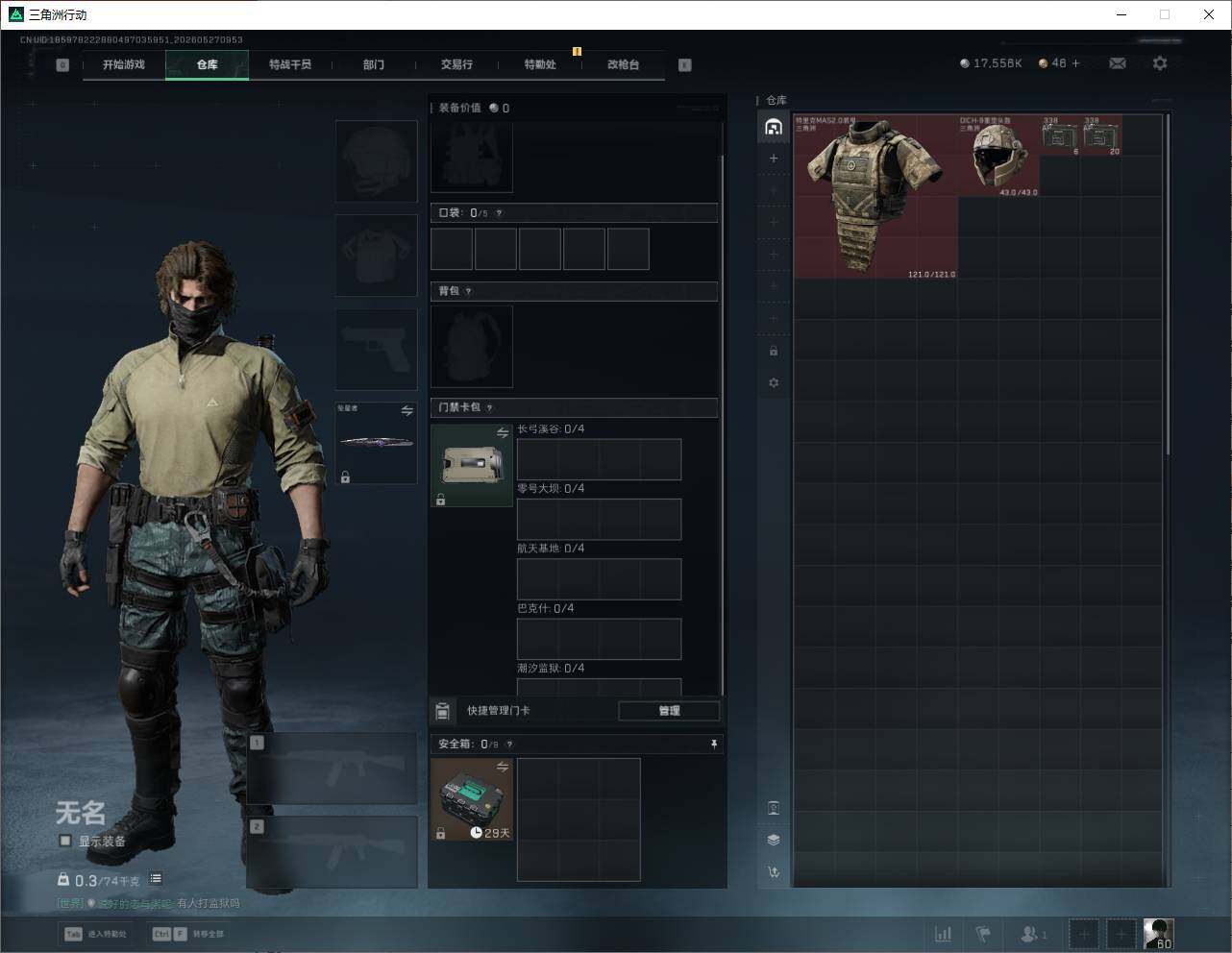The width and height of the screenshot is (1232, 953).
Task: Select the 仓库 tab
Action: tap(207, 64)
